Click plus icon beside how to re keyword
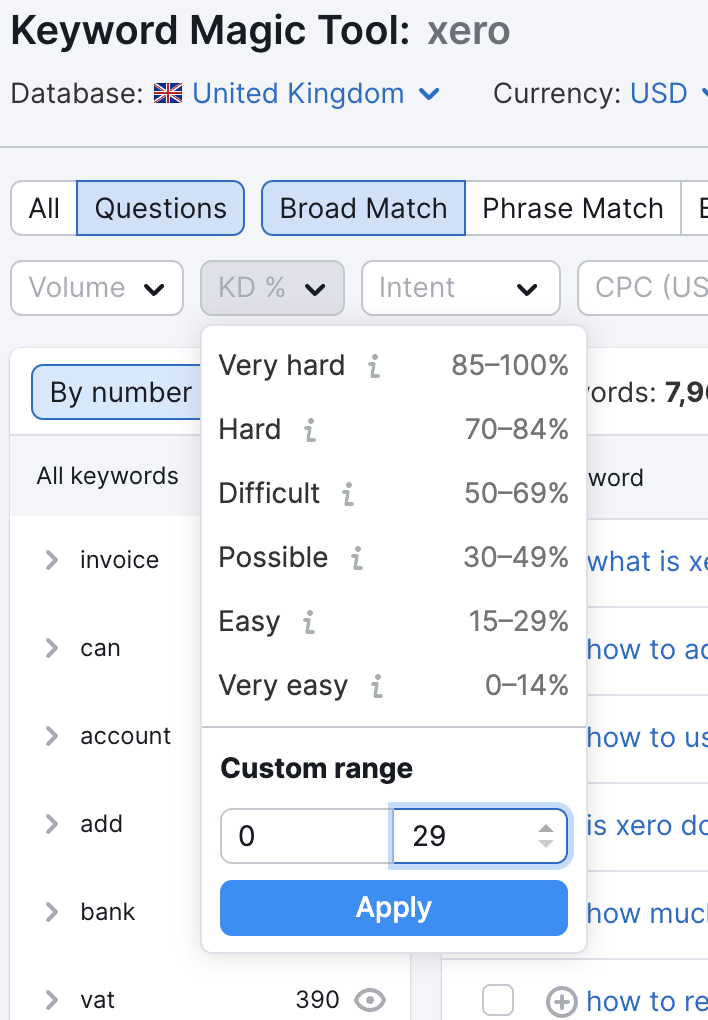 click(x=562, y=1001)
